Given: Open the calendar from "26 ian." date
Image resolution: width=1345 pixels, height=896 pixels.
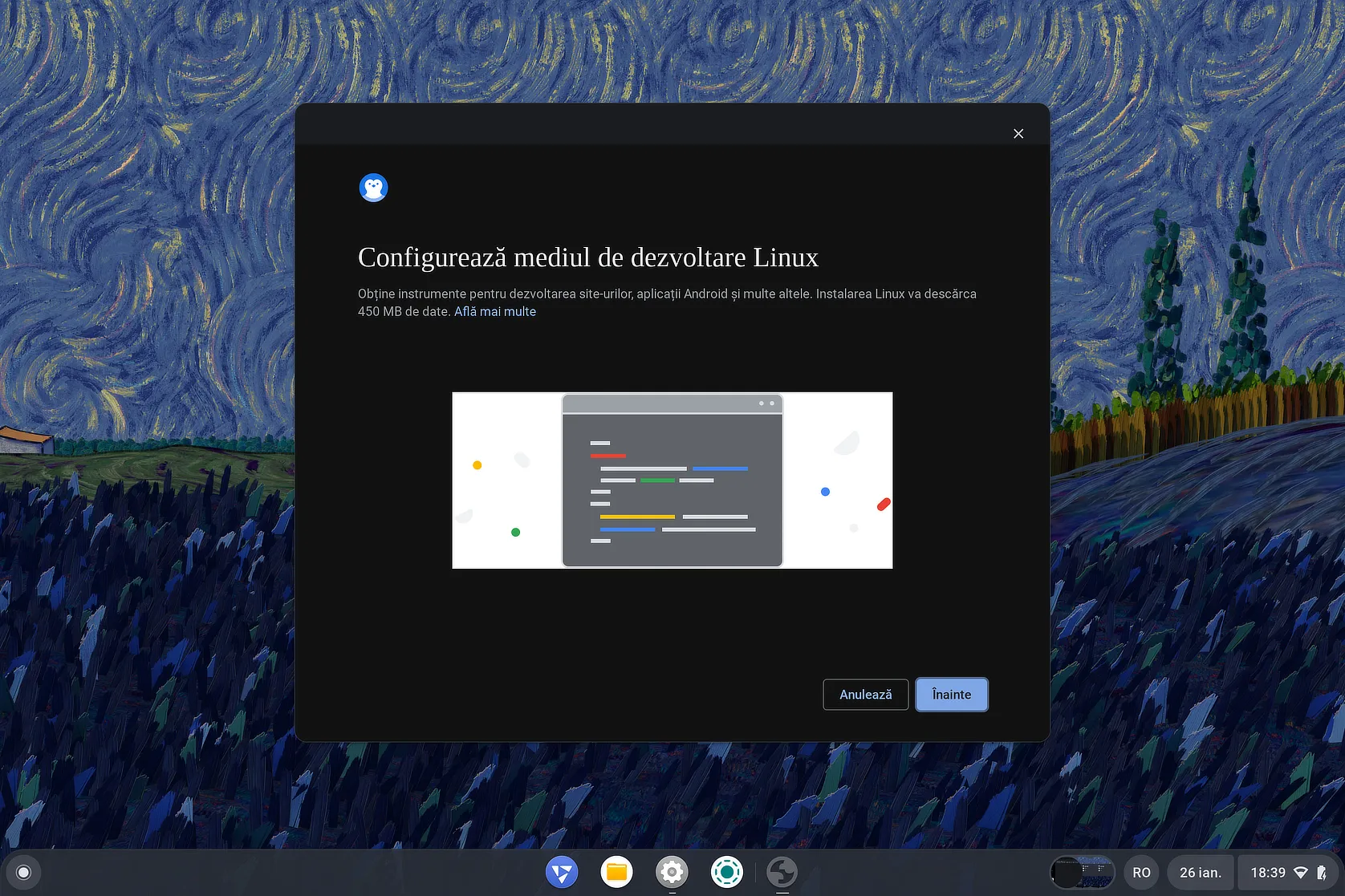Looking at the screenshot, I should pyautogui.click(x=1200, y=872).
